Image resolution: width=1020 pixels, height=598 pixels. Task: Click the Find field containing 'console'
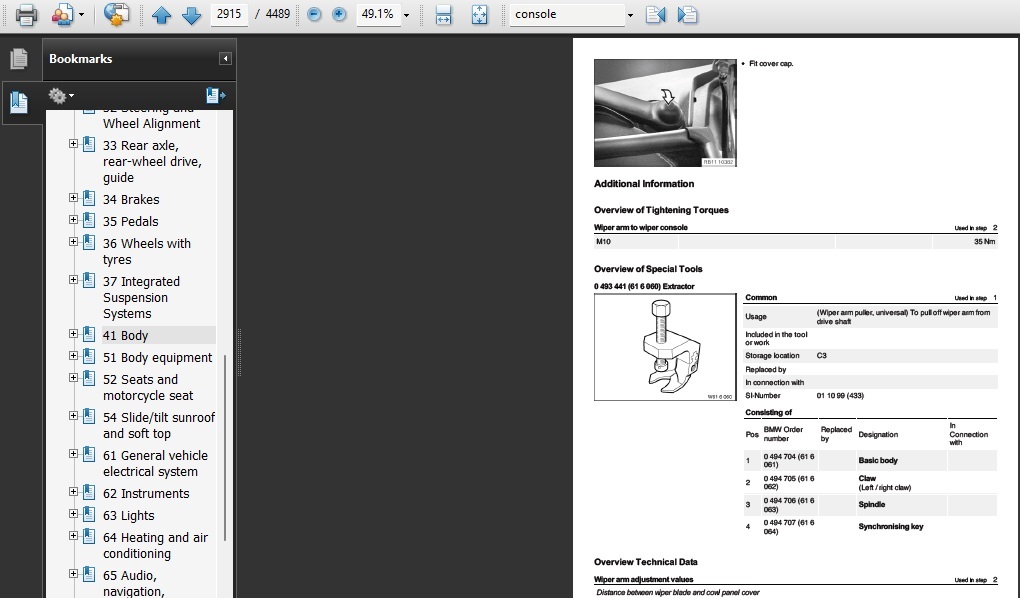[567, 14]
